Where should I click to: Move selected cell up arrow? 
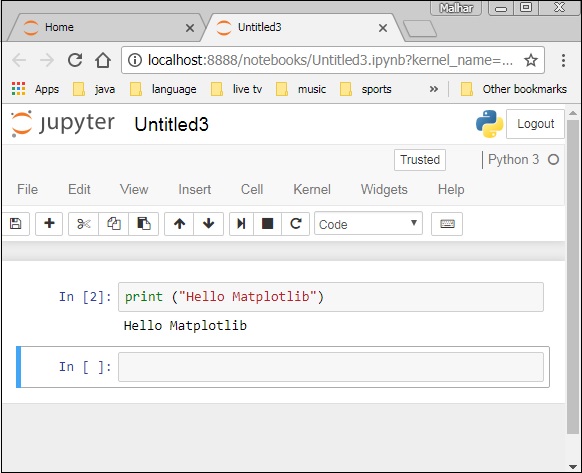[179, 224]
